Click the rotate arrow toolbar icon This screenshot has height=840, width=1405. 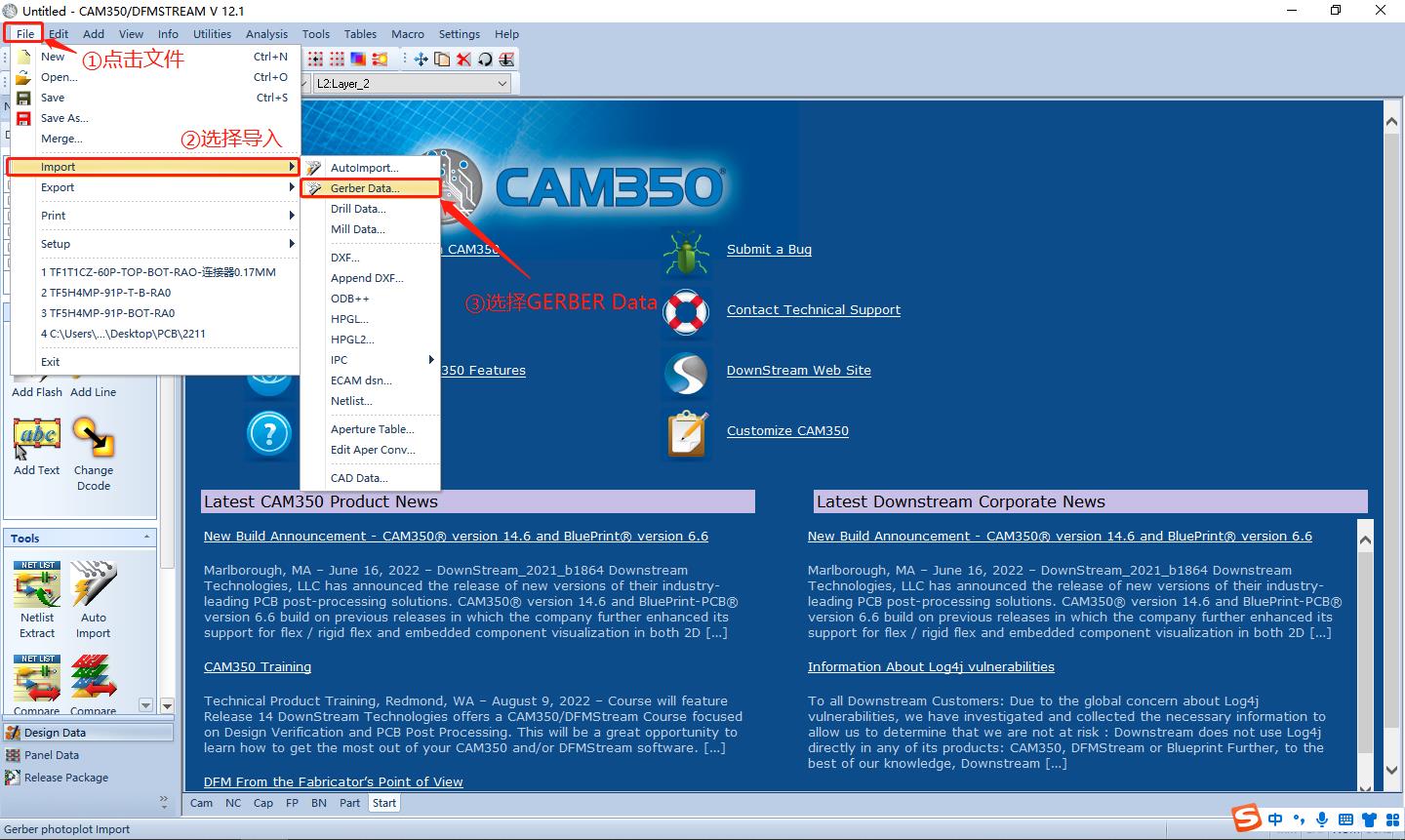(485, 60)
